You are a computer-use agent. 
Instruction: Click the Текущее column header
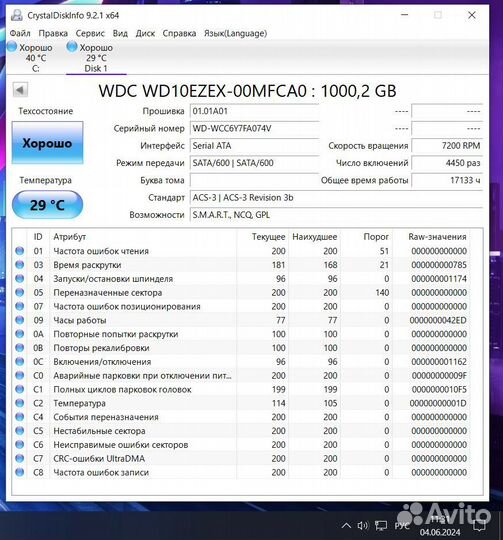(269, 237)
